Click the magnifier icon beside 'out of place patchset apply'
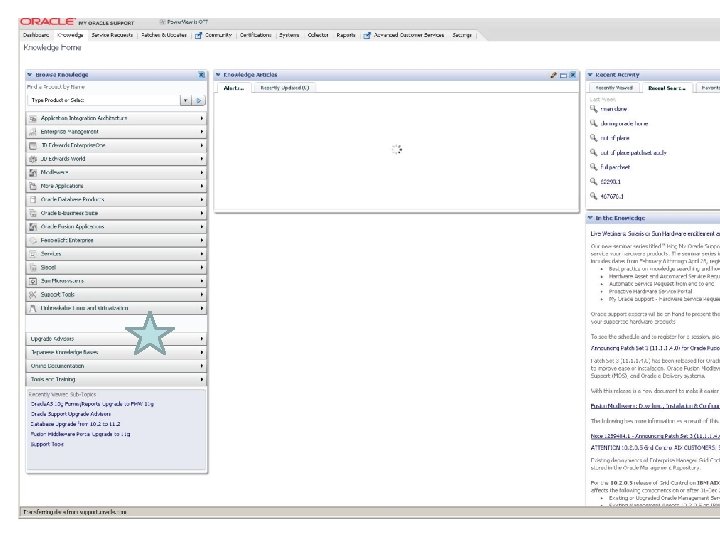The width and height of the screenshot is (720, 540). coord(594,152)
